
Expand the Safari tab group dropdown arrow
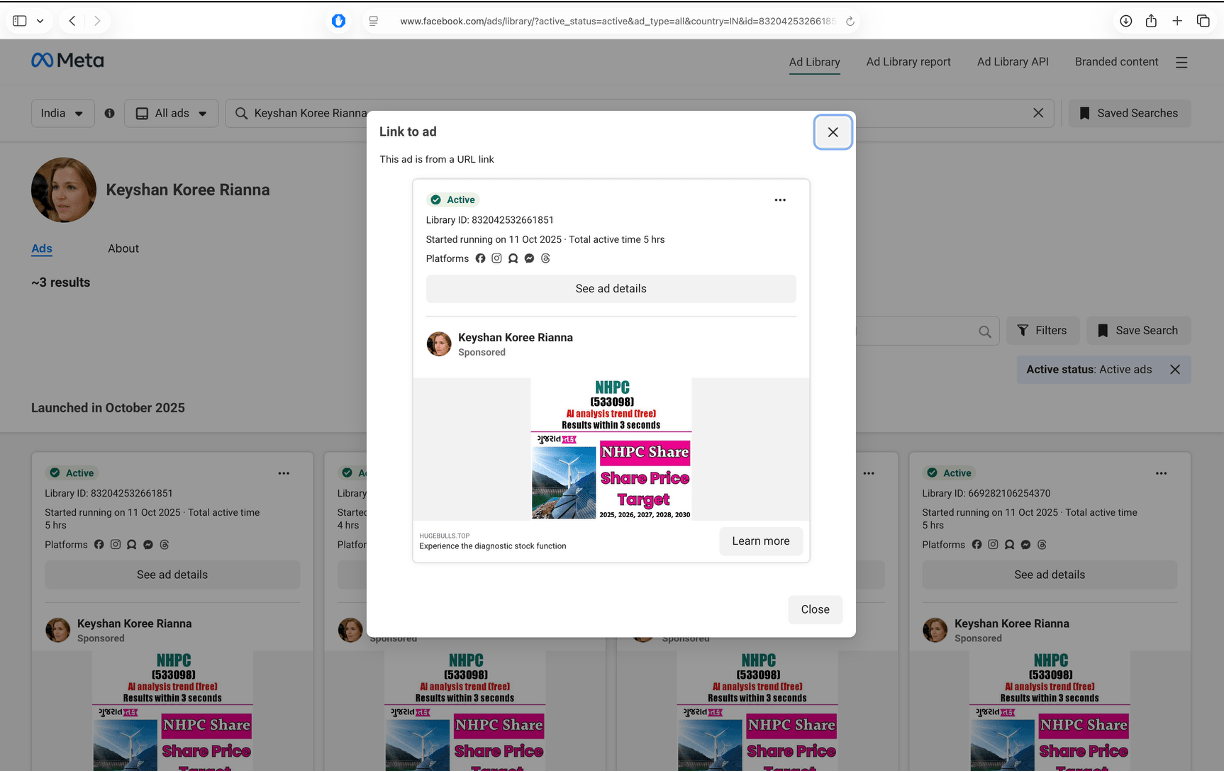coord(40,21)
